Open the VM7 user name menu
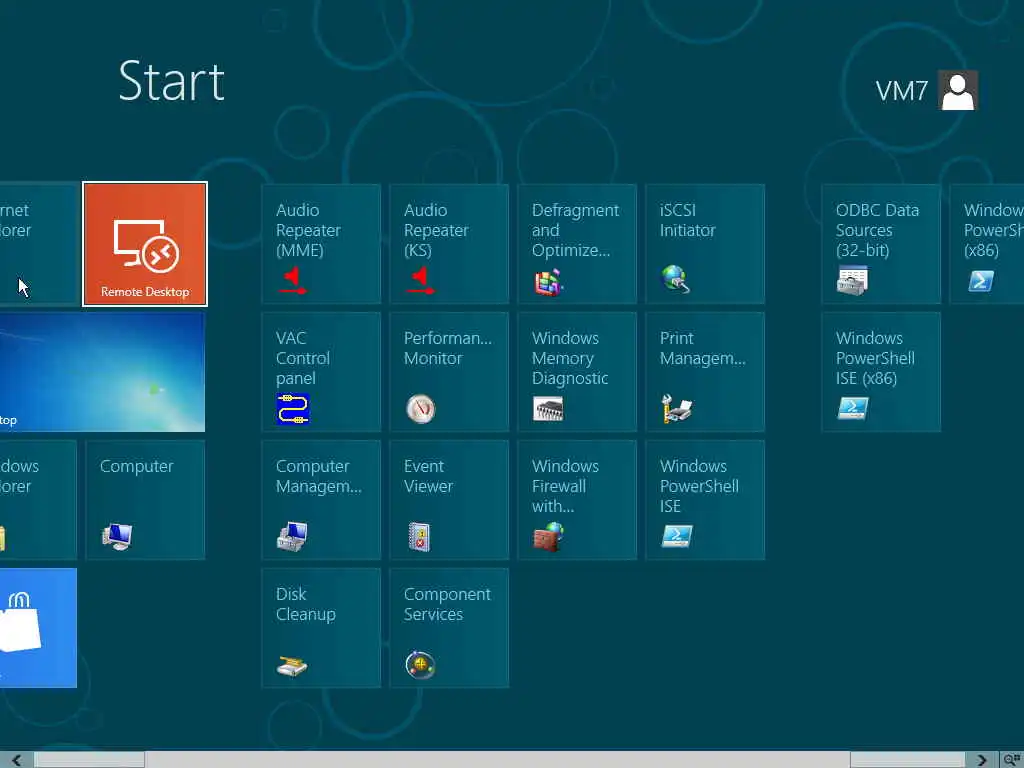 901,91
